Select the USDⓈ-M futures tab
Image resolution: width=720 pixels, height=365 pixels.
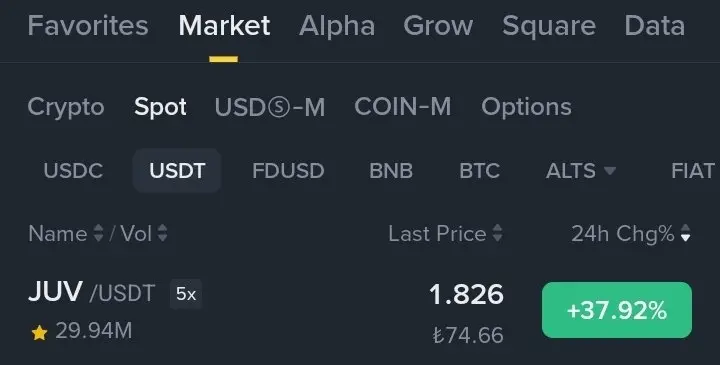[x=270, y=107]
